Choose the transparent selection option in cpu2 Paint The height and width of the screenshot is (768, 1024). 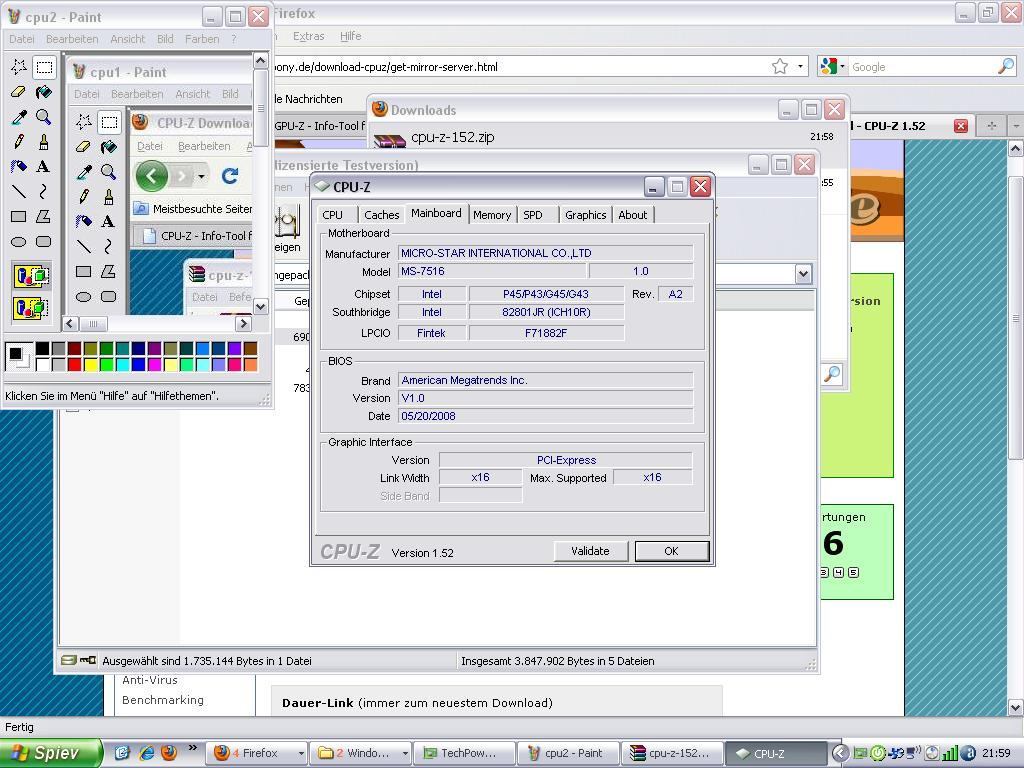pos(31,307)
